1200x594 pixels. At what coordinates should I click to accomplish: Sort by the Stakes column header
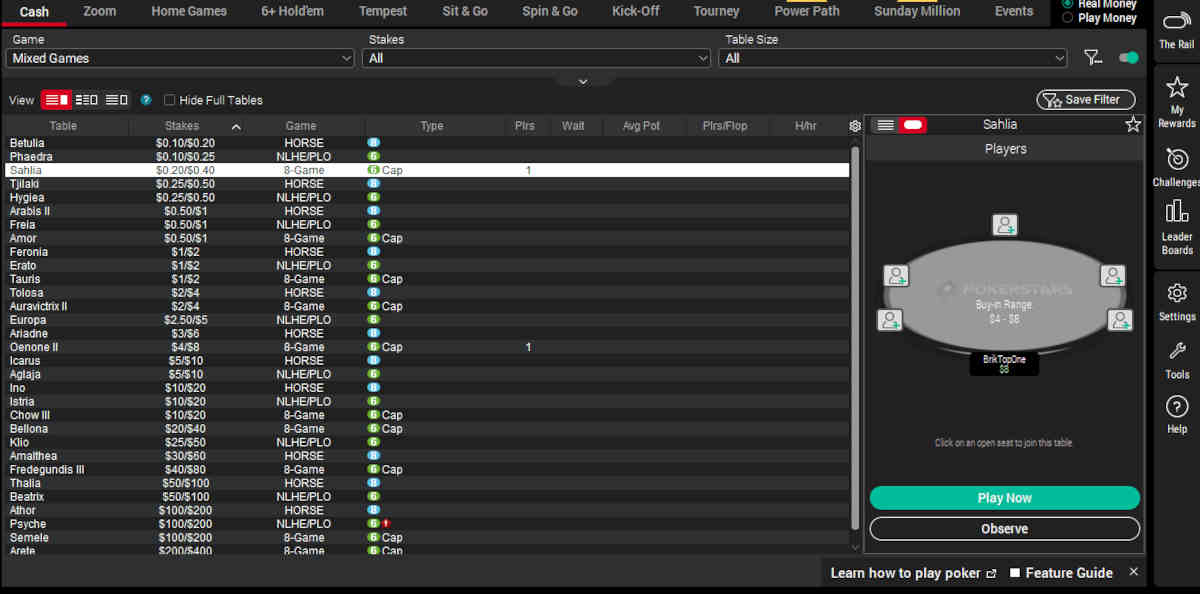click(182, 126)
